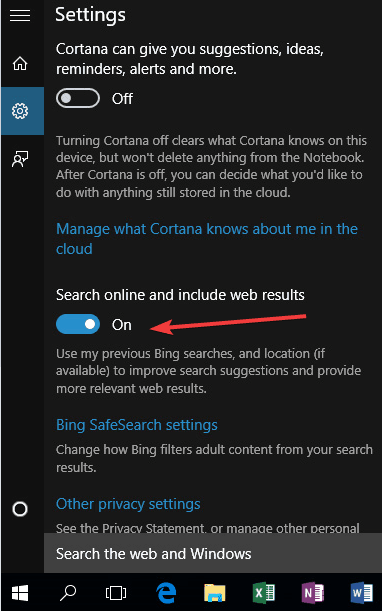Click the Cortana circle icon
Screen dimensions: 382x611
pos(20,509)
